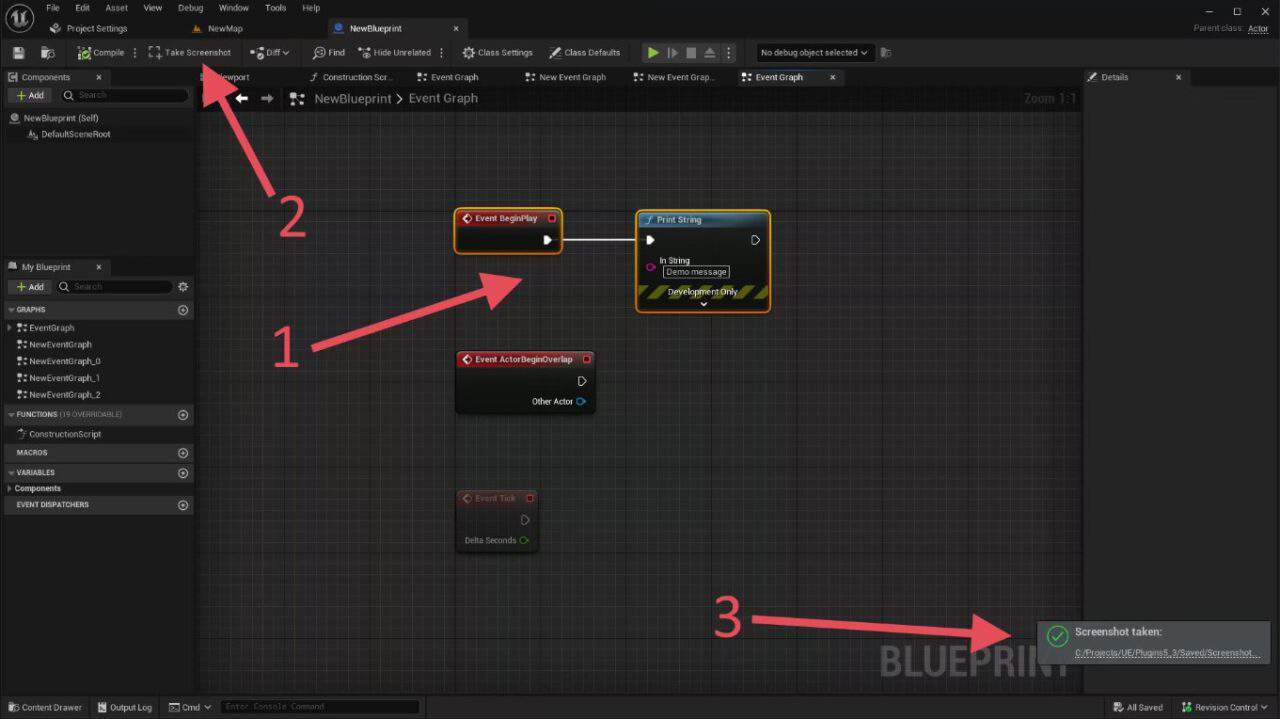
Task: Select NewBlueprint (Self) in Components
Action: tap(60, 118)
